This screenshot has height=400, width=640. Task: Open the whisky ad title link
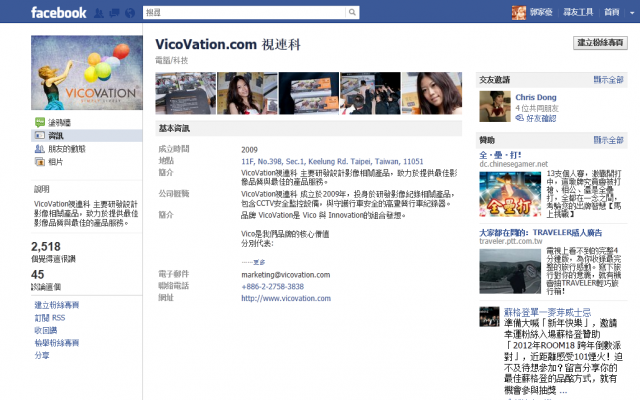(547, 313)
